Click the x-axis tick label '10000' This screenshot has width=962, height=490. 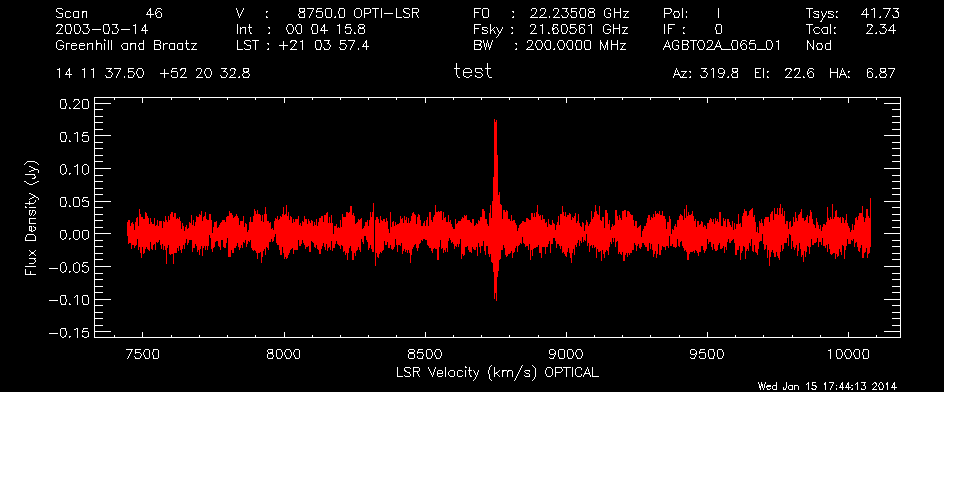[x=848, y=354]
